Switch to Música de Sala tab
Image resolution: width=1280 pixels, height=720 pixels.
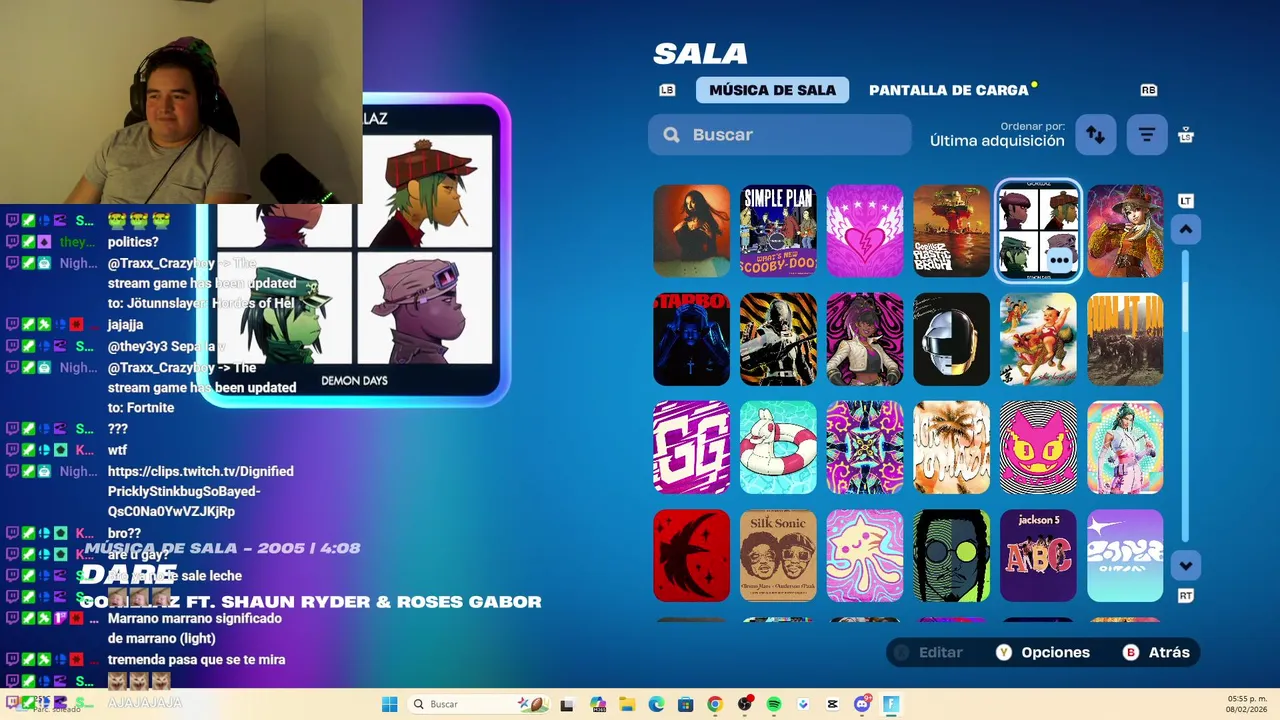click(x=772, y=90)
